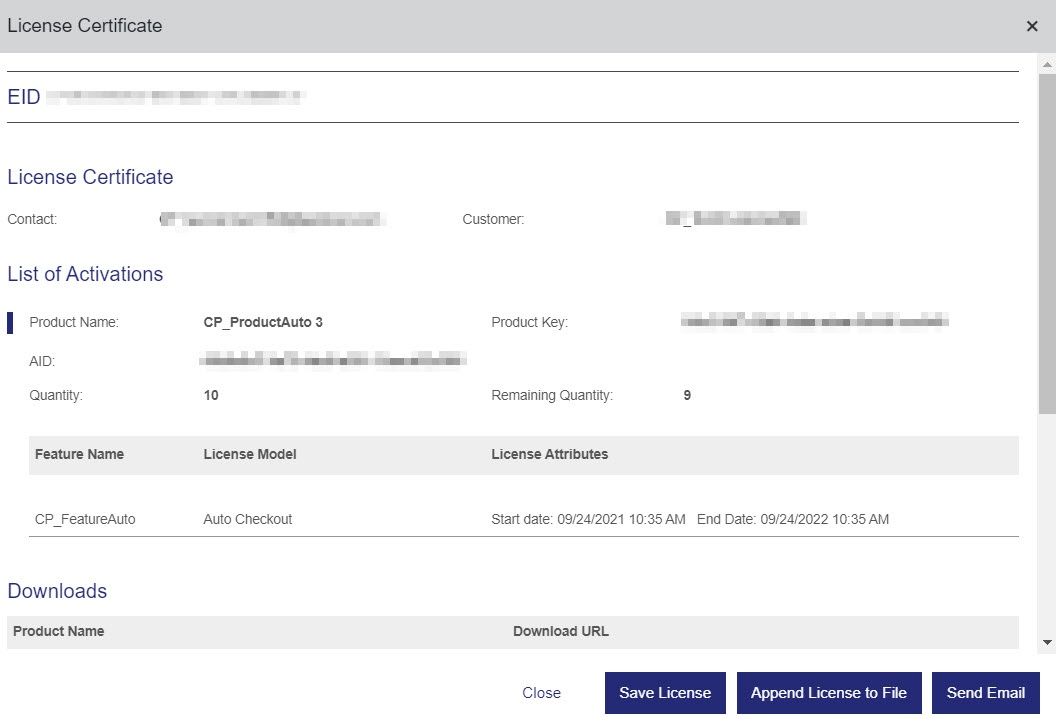Click the scrollbar down arrow
1056x719 pixels.
(1047, 642)
